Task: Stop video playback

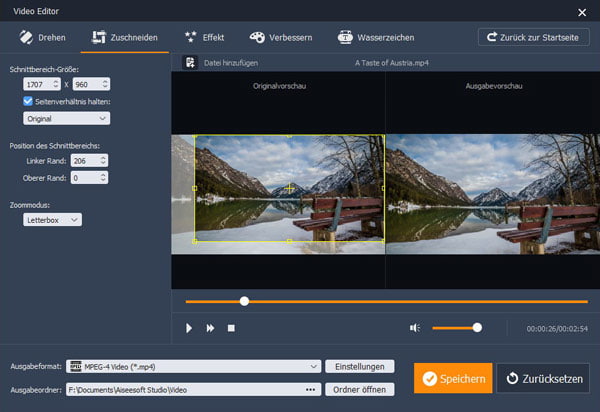Action: [231, 327]
